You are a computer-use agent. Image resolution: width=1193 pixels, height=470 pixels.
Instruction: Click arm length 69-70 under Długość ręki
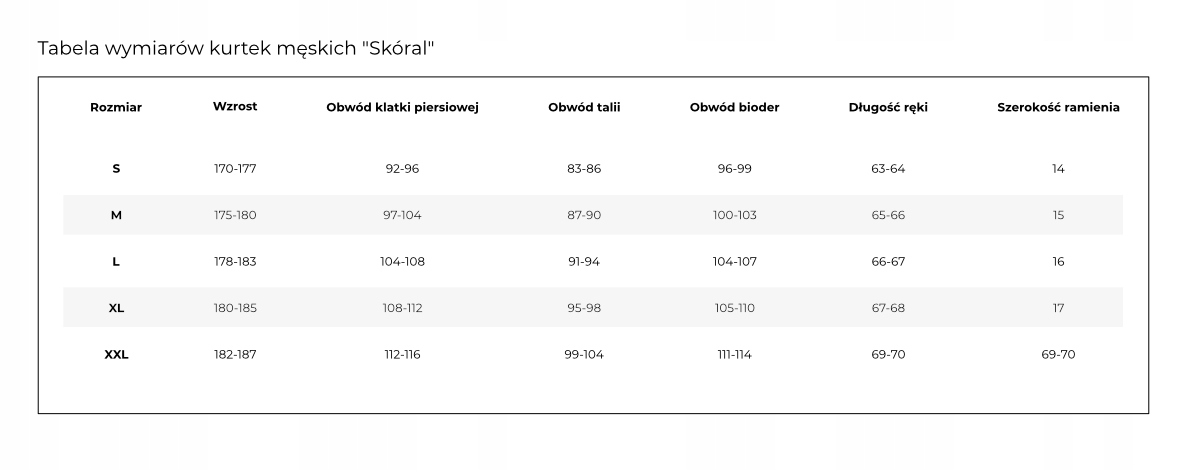(888, 354)
